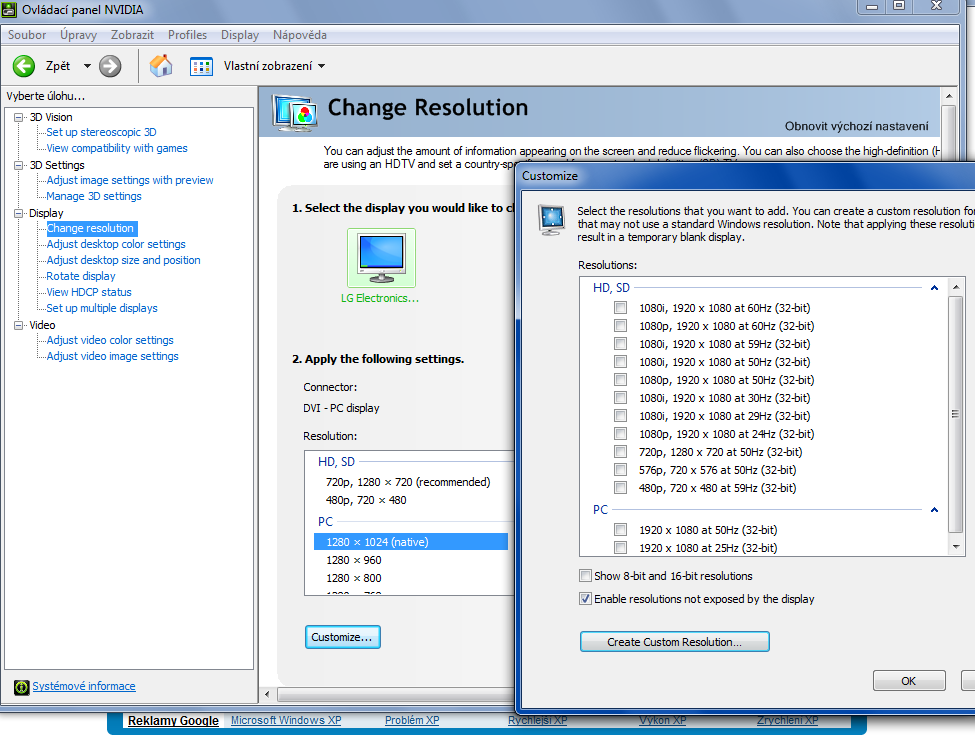Open the Úpravy menu

point(78,35)
